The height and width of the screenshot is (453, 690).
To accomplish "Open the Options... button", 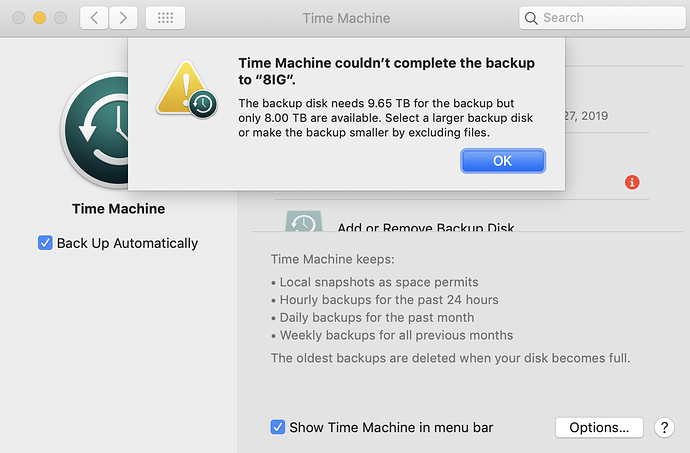I will point(599,427).
